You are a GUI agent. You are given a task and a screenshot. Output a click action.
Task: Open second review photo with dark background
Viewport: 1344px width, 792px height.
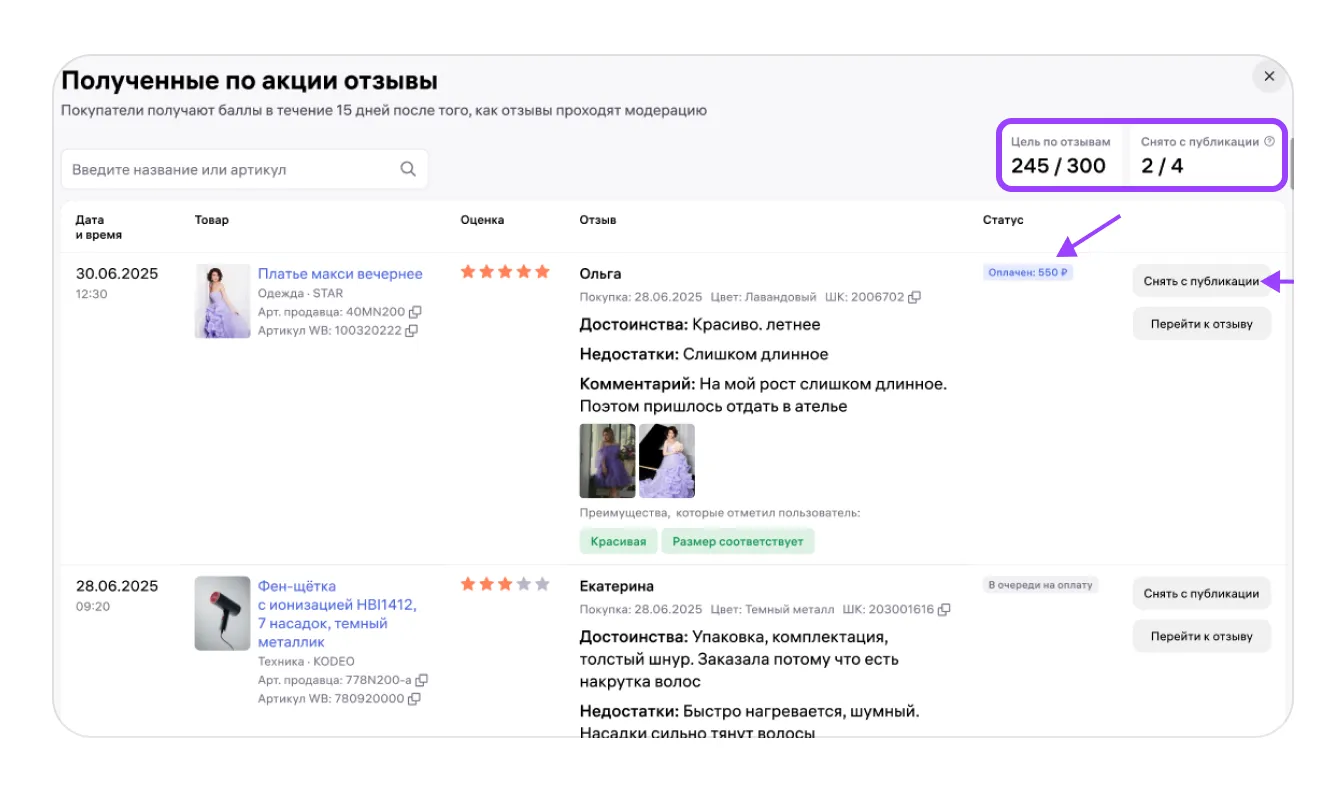click(667, 461)
